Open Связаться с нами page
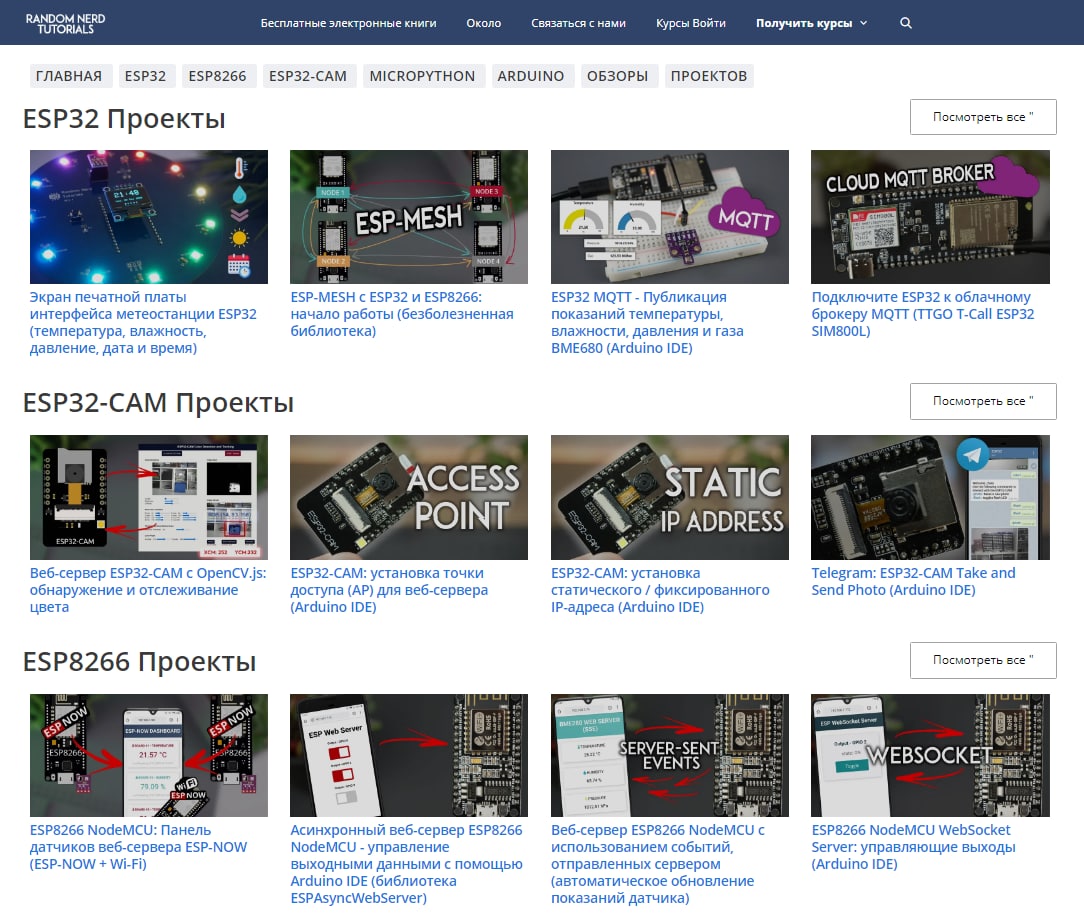Viewport: 1084px width, 916px height. [578, 23]
